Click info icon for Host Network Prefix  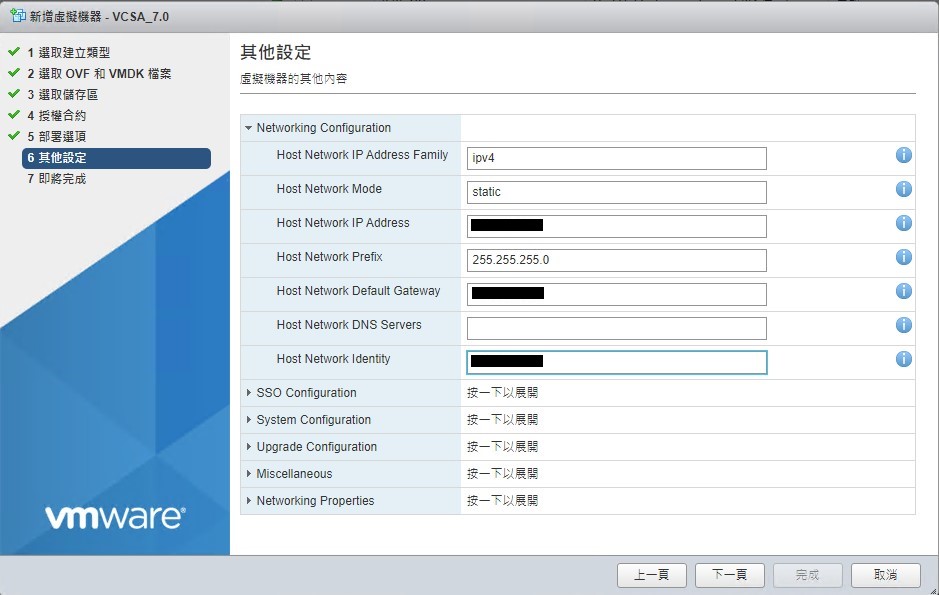point(904,257)
